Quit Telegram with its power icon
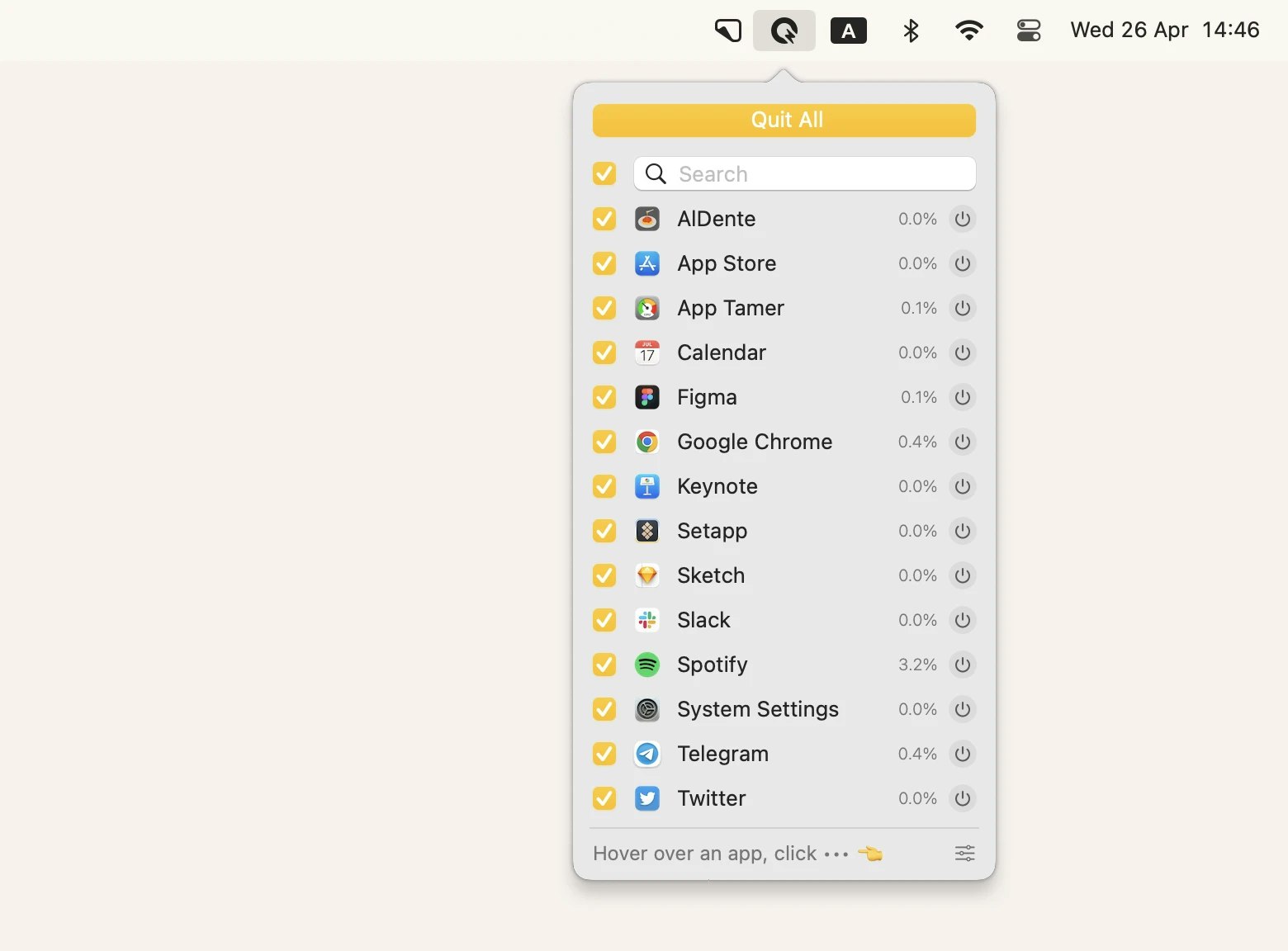The width and height of the screenshot is (1288, 951). (962, 754)
